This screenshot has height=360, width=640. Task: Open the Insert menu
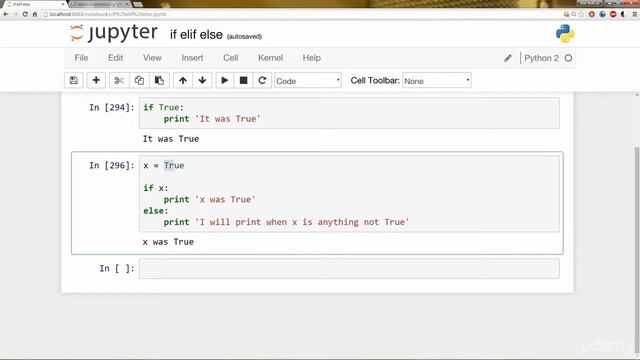192,58
